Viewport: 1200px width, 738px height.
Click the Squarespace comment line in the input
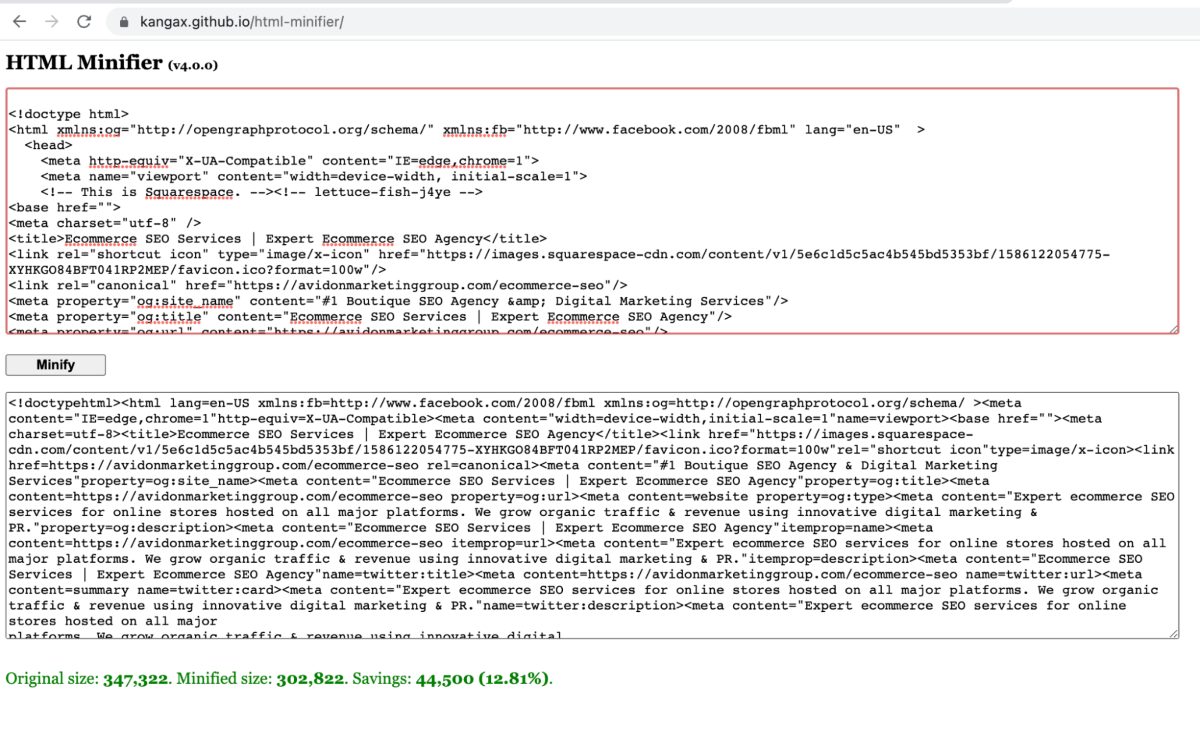(x=262, y=192)
